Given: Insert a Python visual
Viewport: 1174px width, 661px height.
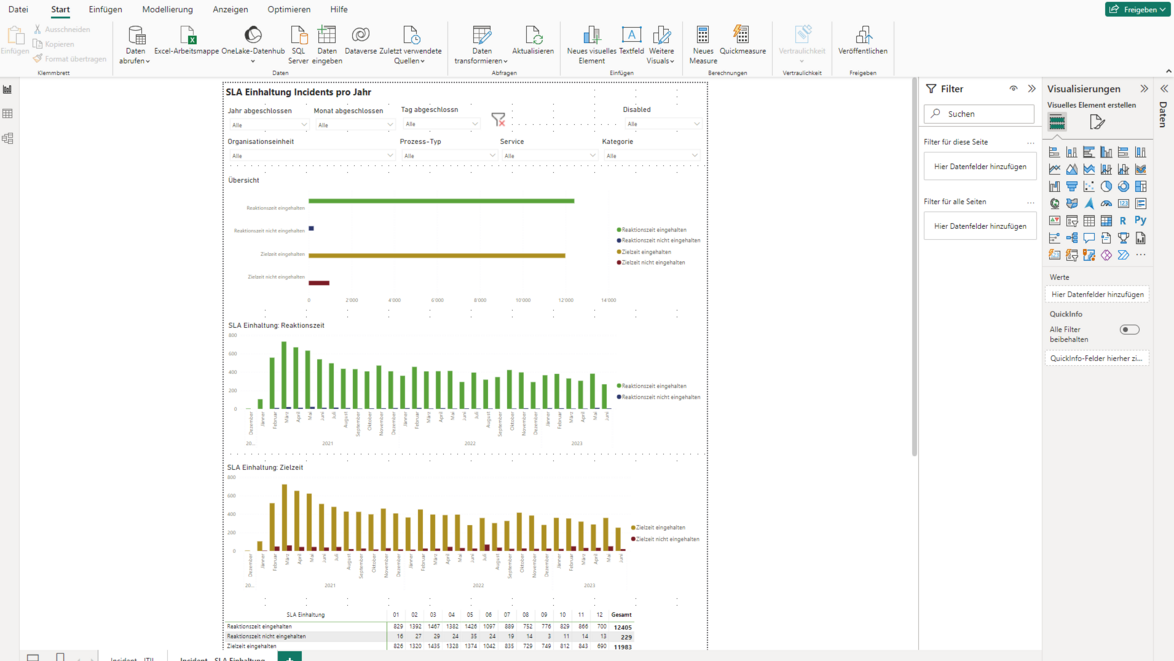Looking at the screenshot, I should pos(1139,219).
